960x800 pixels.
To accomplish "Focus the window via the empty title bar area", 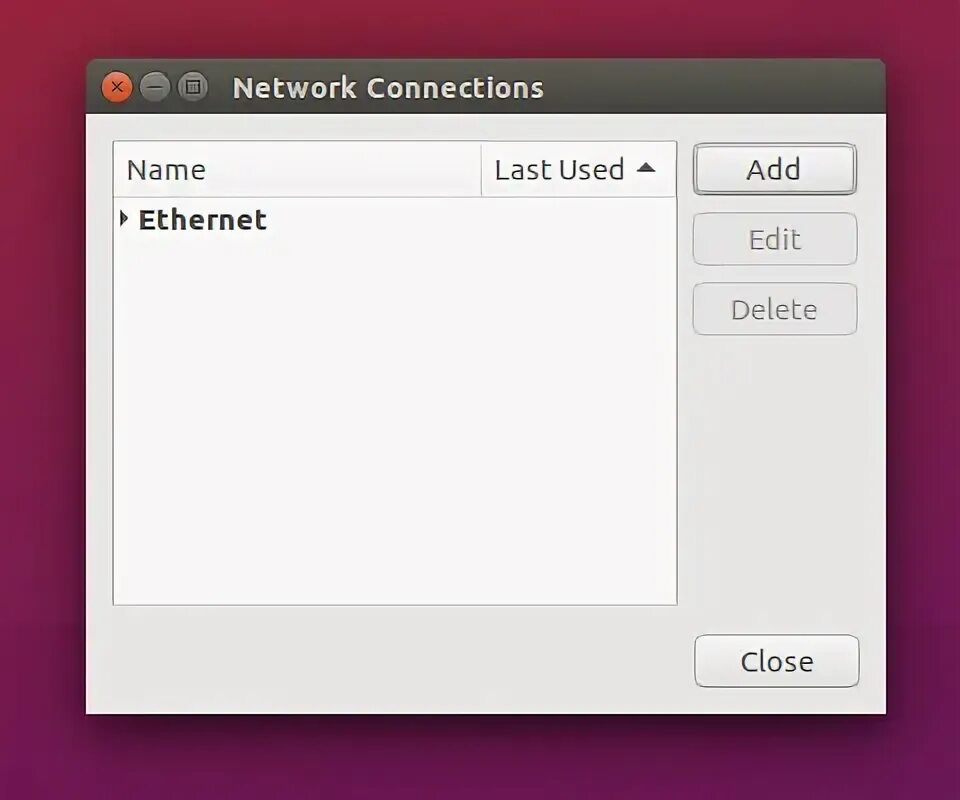I will [710, 87].
